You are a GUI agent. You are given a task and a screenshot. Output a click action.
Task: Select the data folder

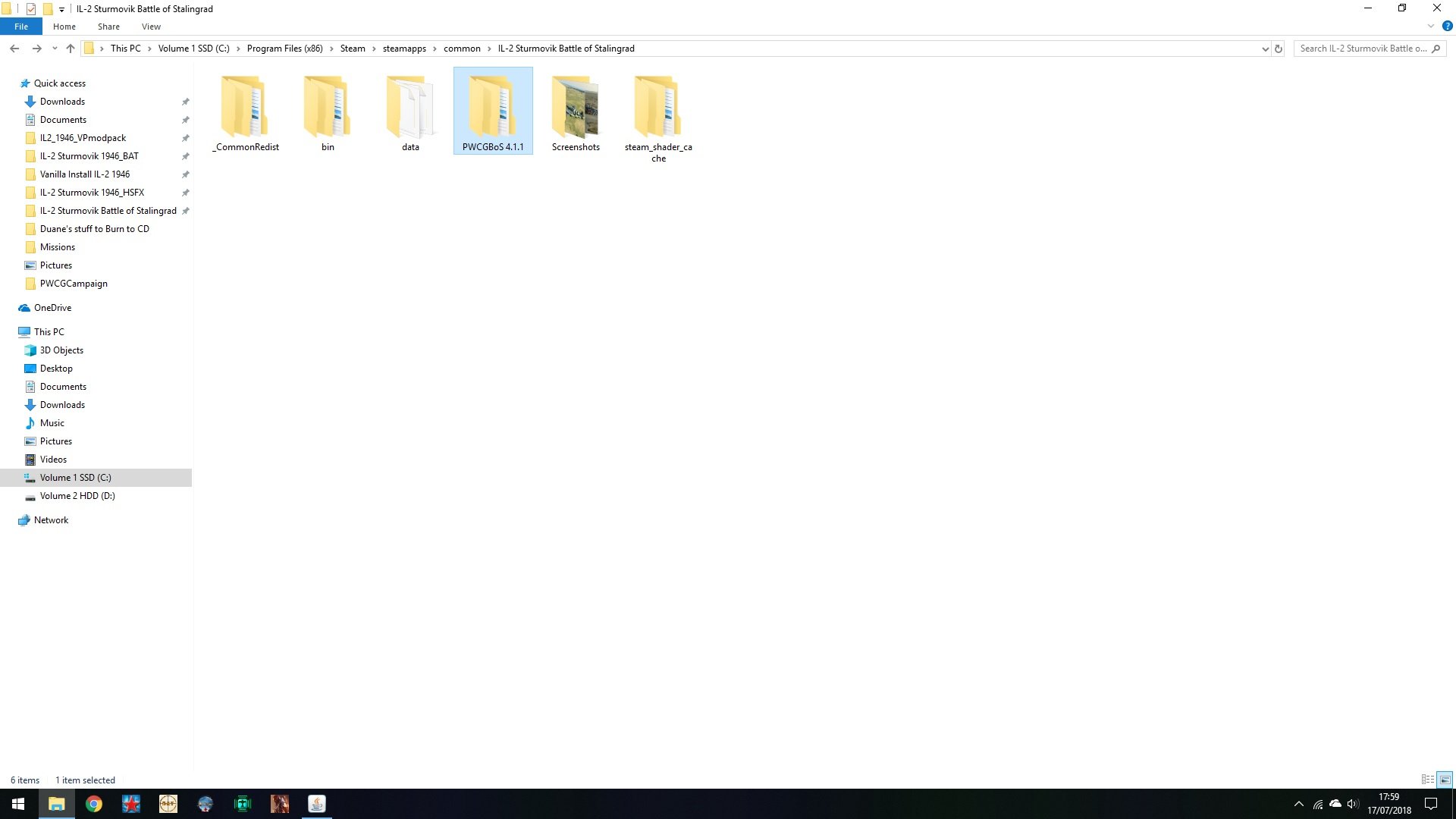coord(410,112)
